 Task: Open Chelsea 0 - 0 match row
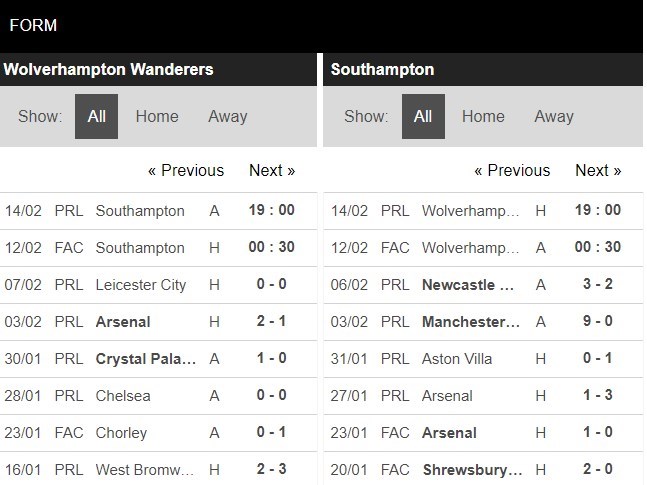(122, 396)
